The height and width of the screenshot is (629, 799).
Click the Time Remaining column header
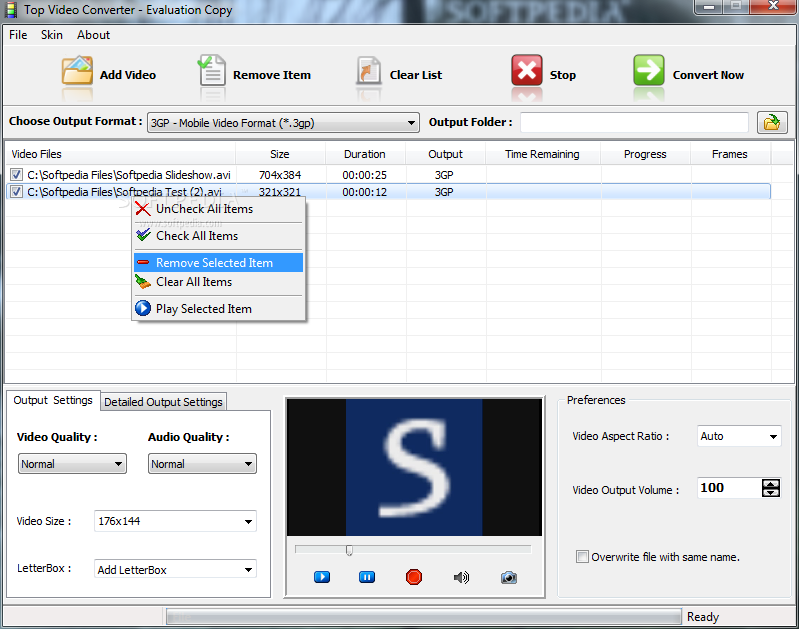[x=543, y=154]
